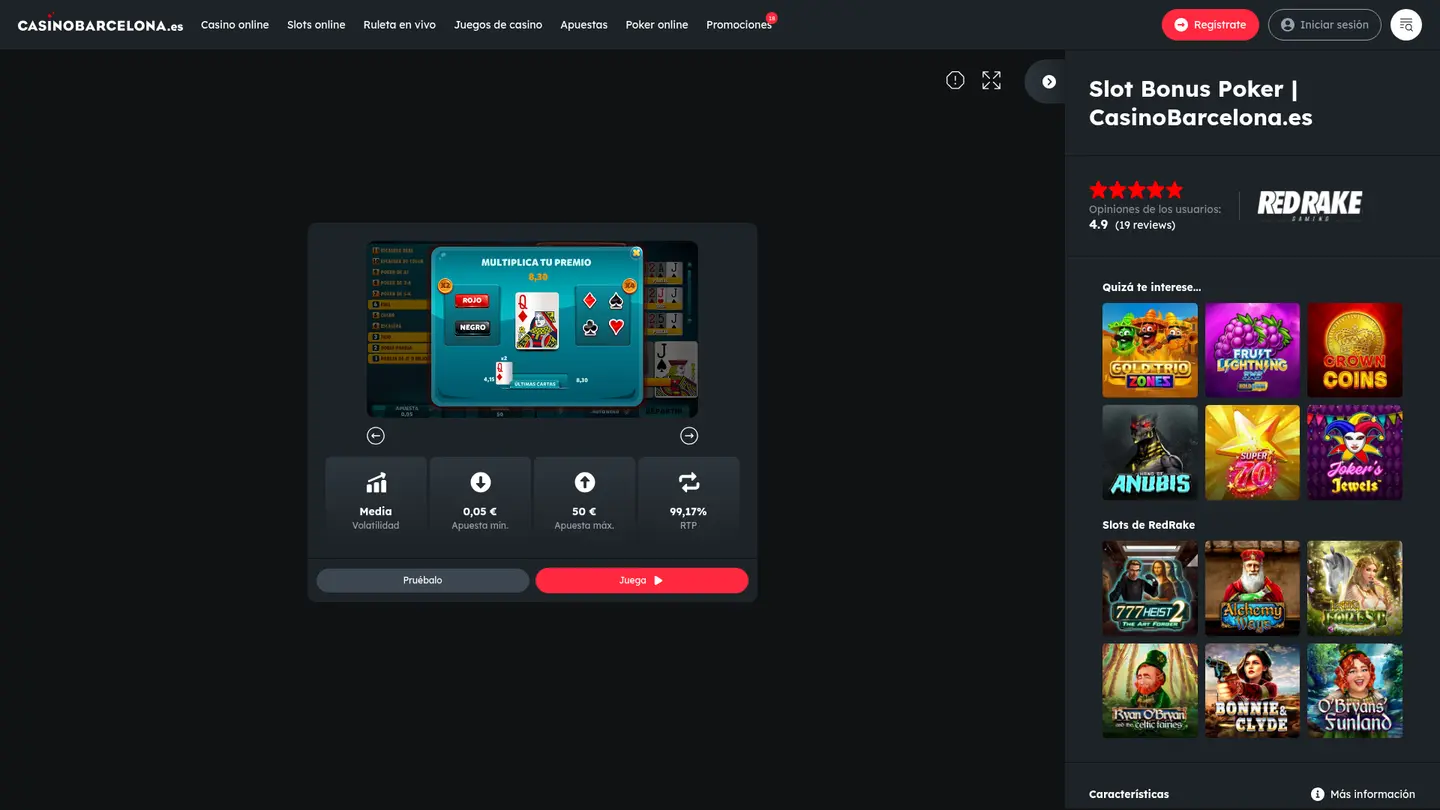1440x810 pixels.
Task: Click the RedRake Gaming logo
Action: point(1310,205)
